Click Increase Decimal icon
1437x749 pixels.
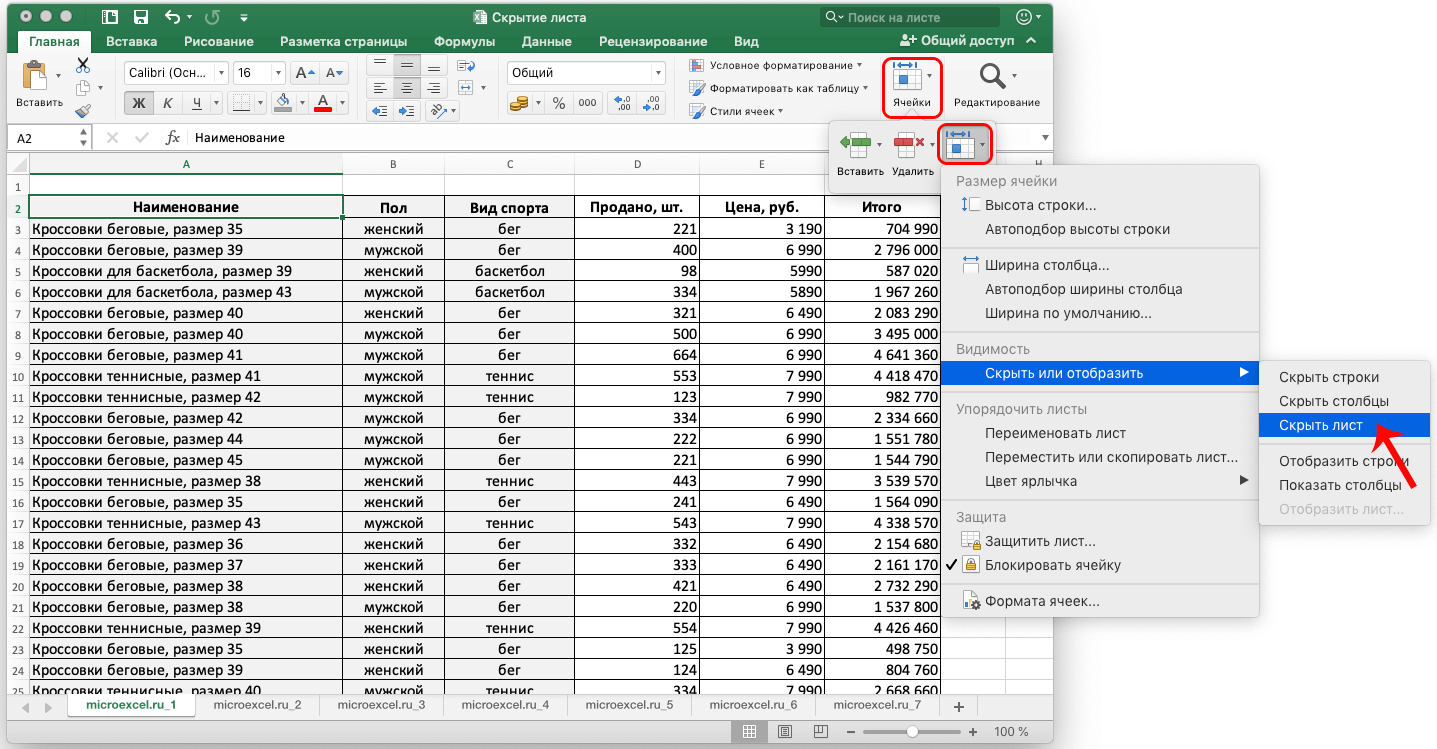tap(621, 103)
